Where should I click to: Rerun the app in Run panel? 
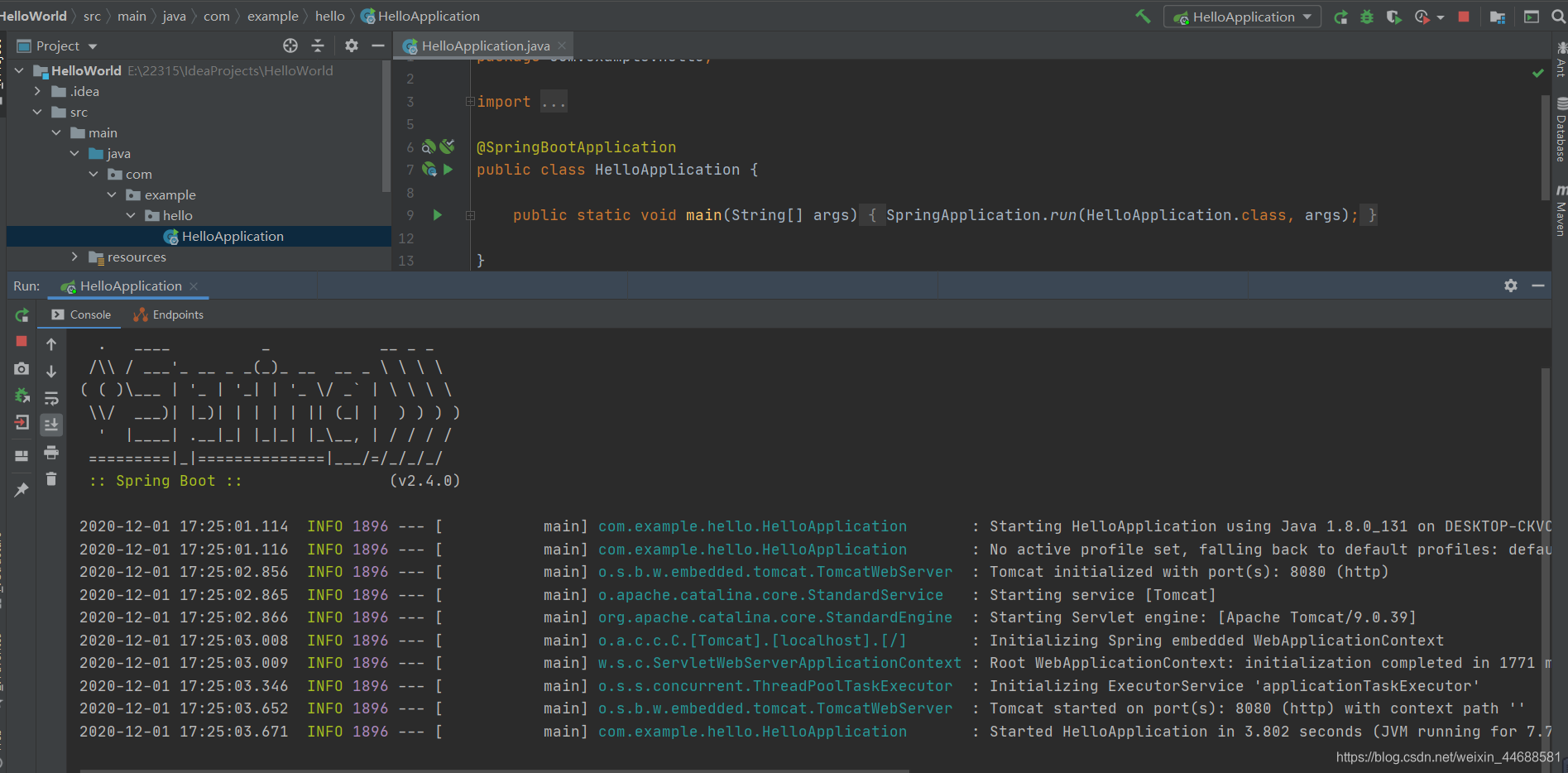coord(22,315)
